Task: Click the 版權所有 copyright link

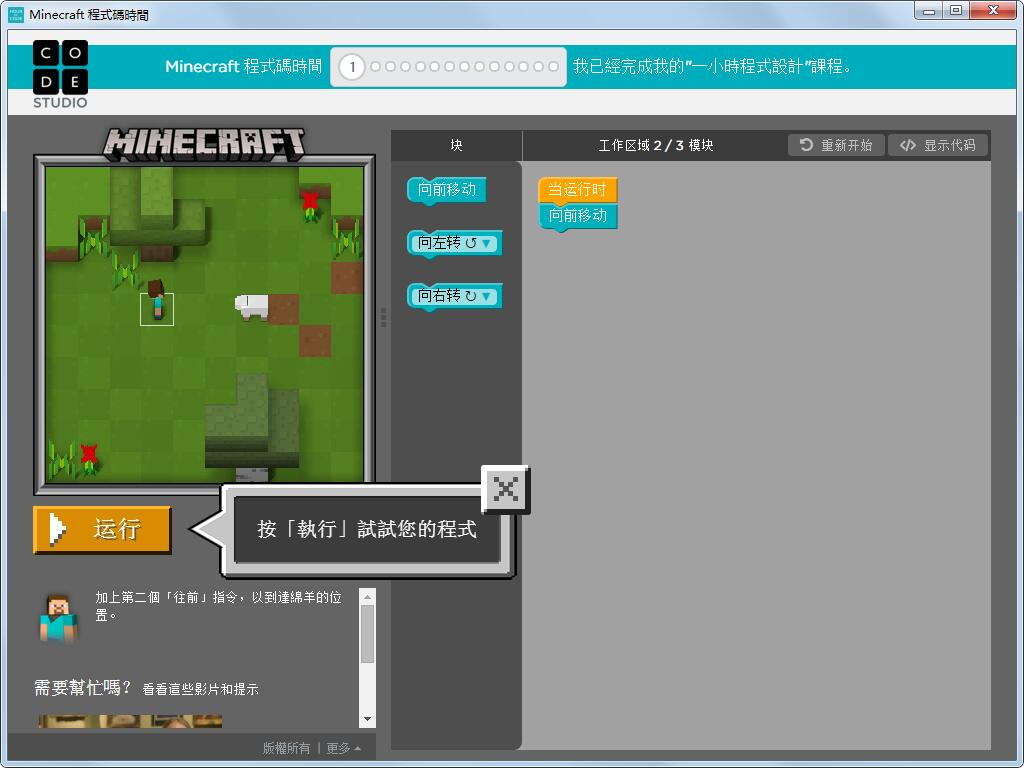Action: [287, 748]
